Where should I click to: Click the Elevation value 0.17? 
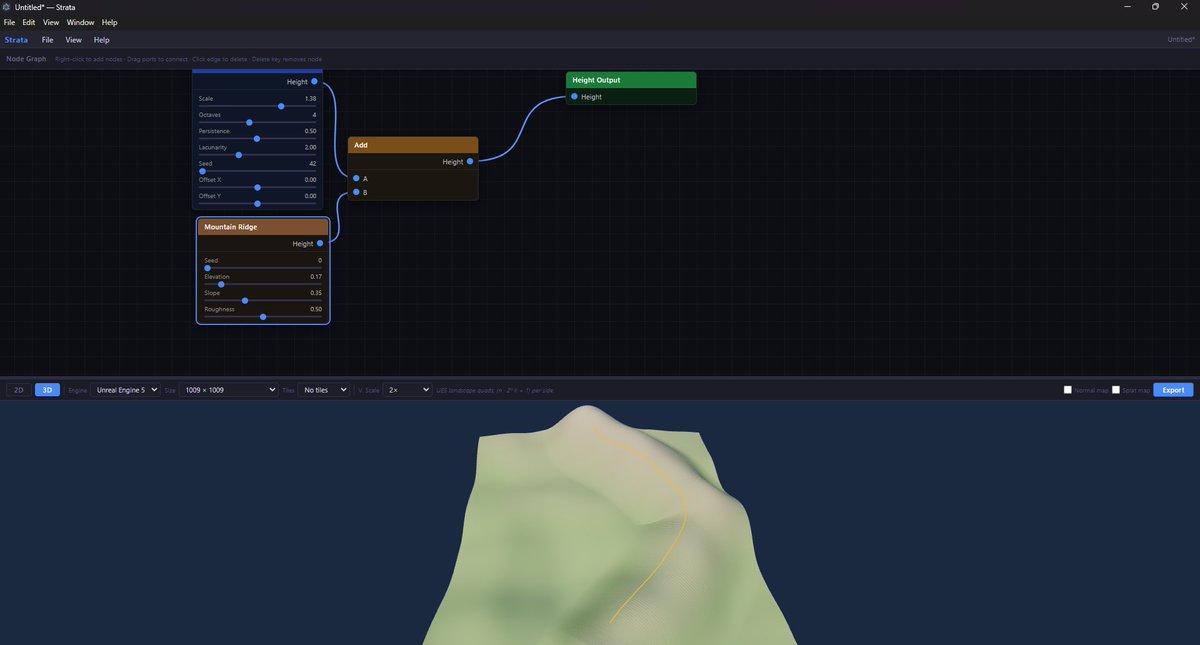pos(316,277)
